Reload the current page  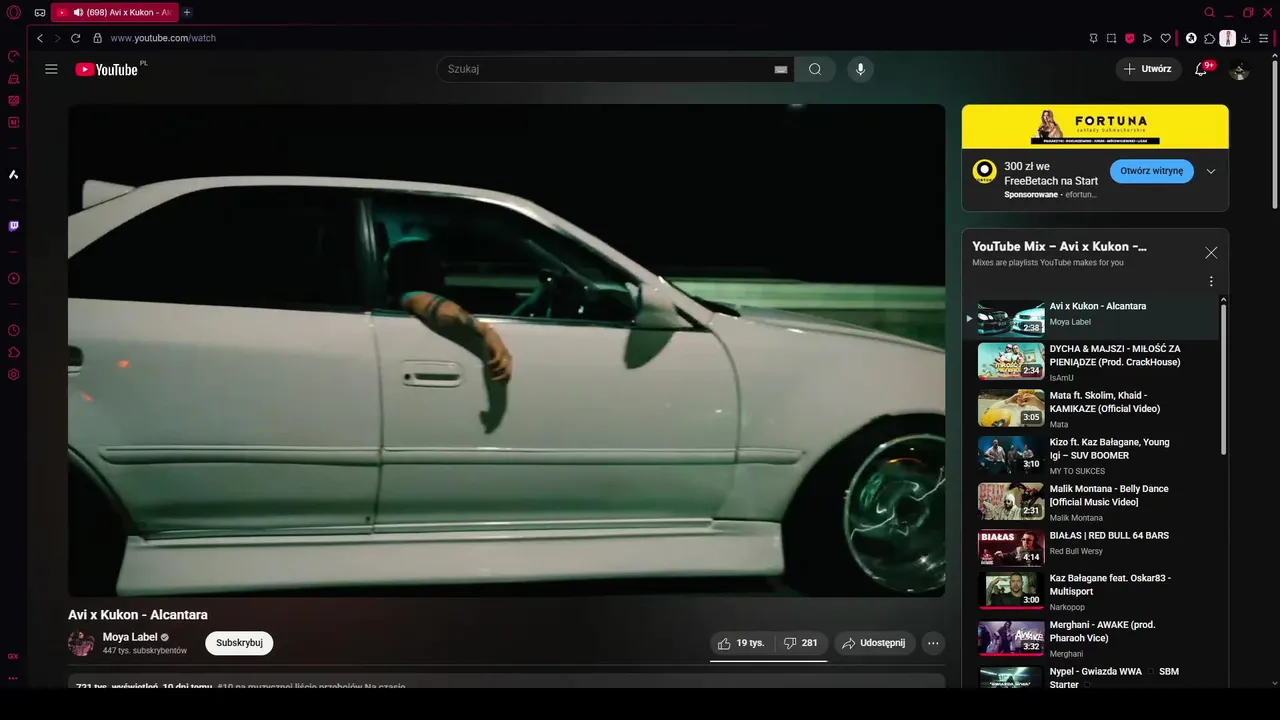point(75,38)
